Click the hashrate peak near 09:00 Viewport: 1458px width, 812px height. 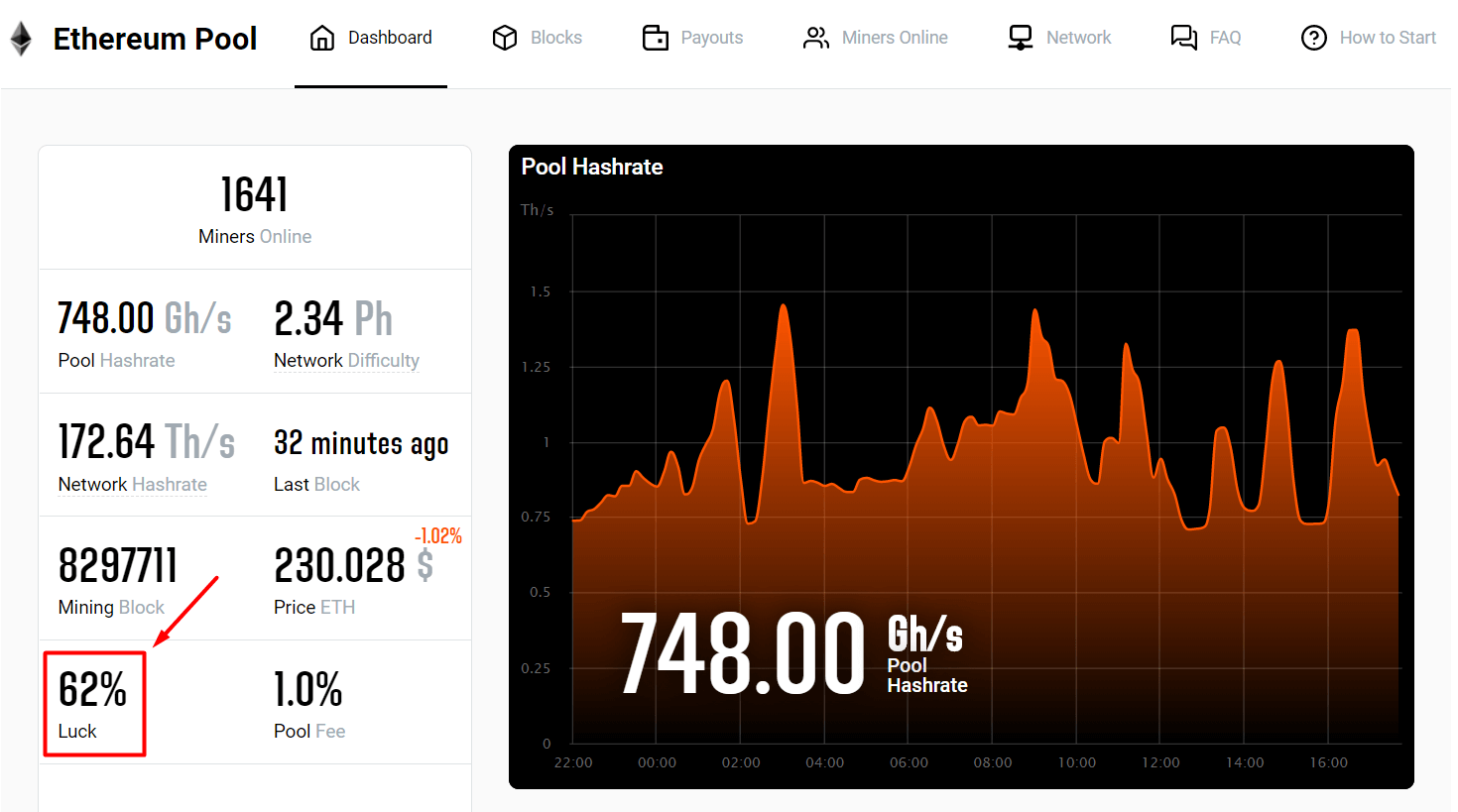1035,312
